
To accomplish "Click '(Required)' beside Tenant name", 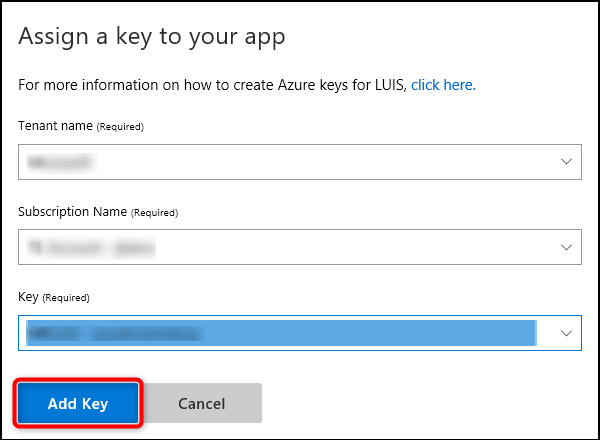I will click(120, 127).
